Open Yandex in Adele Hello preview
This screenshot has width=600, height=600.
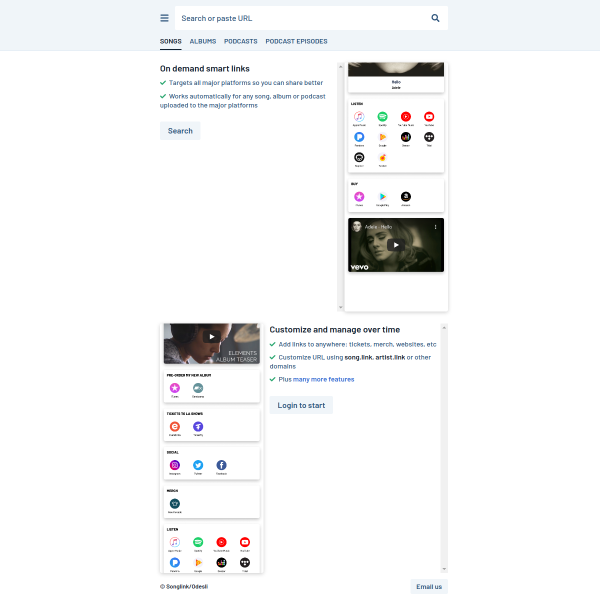click(382, 157)
